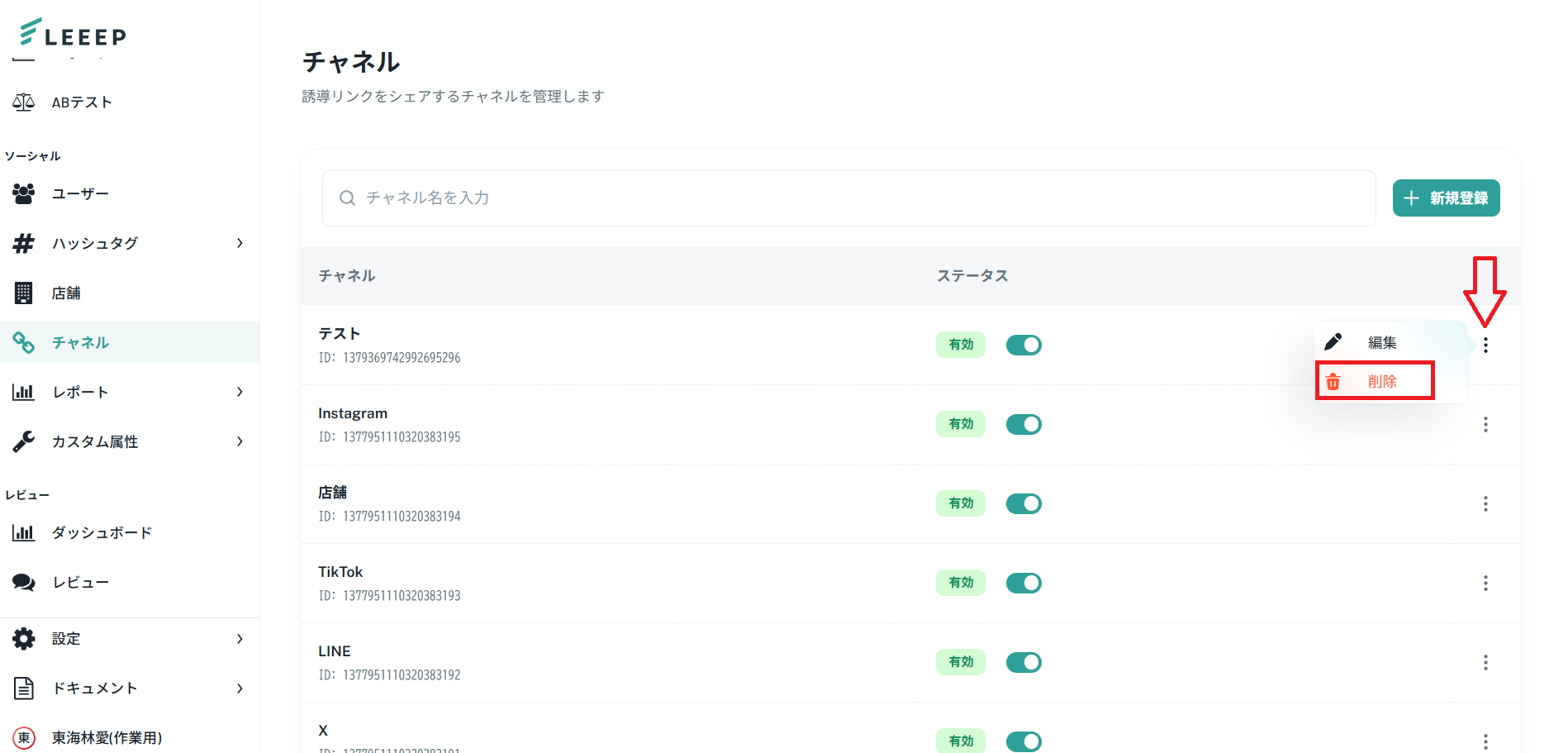Expand the レポート submenu chevron
The image size is (1568, 753).
tap(240, 392)
